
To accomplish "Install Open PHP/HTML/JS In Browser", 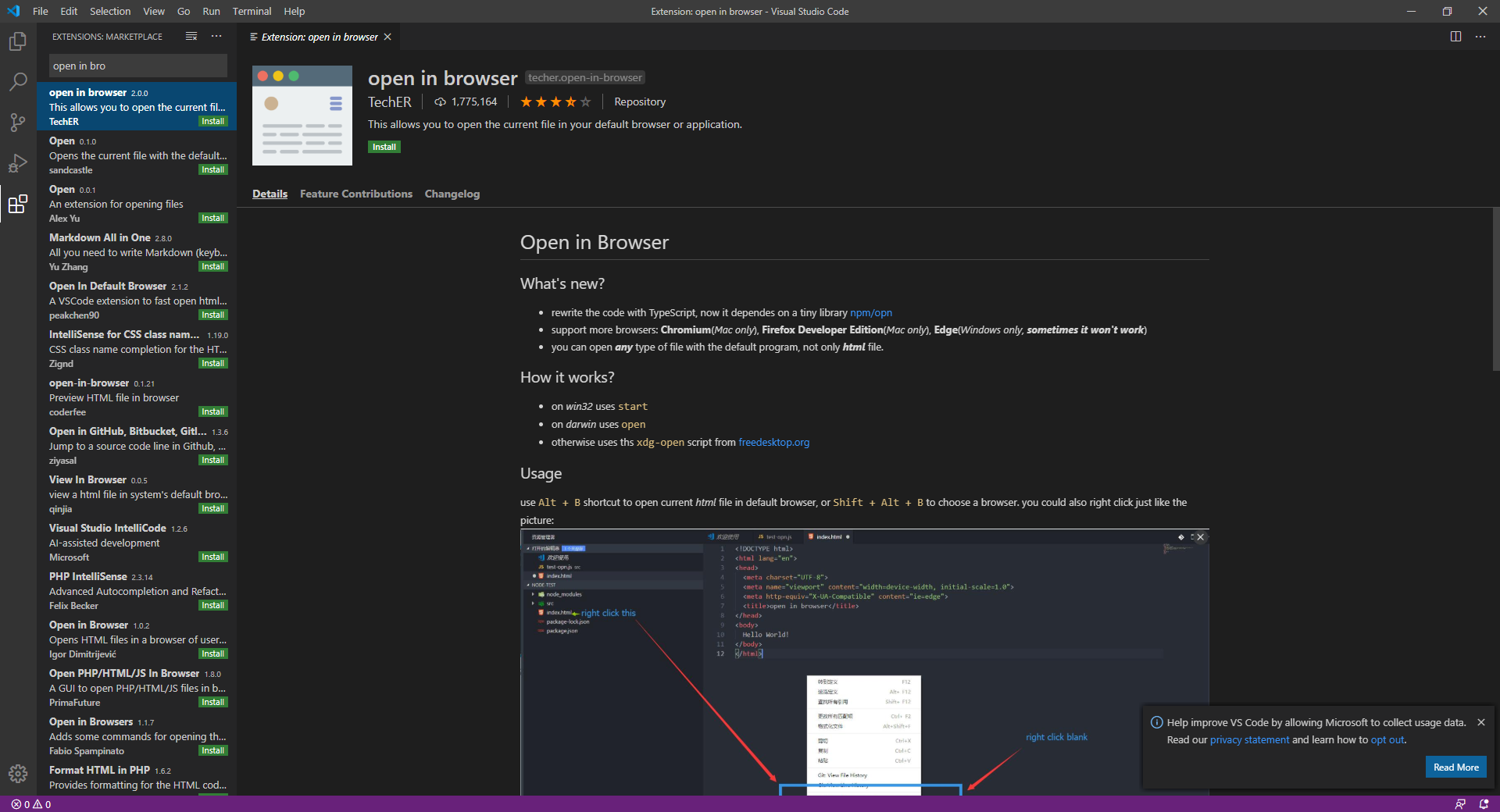I will [x=212, y=702].
